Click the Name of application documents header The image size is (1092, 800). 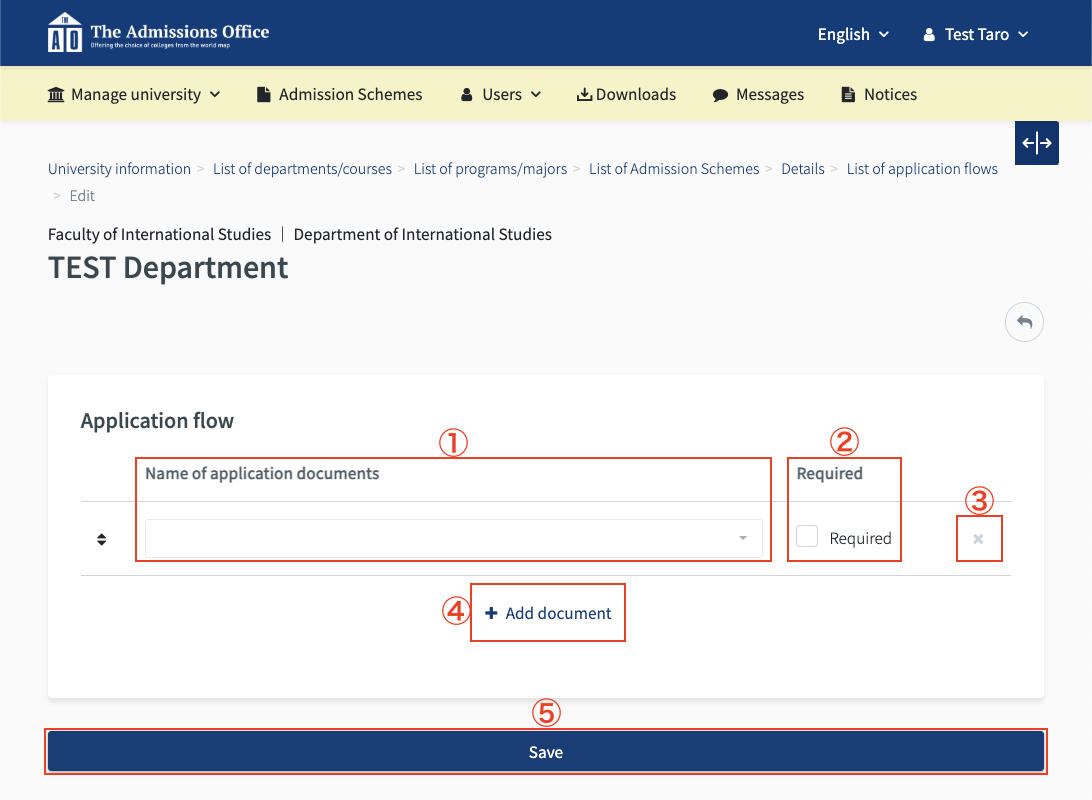[262, 473]
